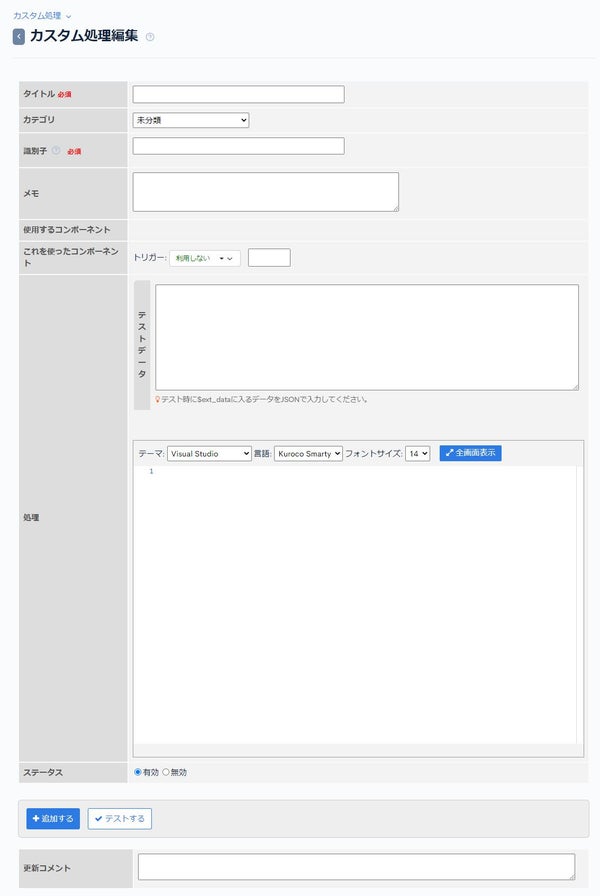Open the フォントサイズ dropdown showing 14
Viewport: 600px width, 896px height.
click(x=417, y=453)
